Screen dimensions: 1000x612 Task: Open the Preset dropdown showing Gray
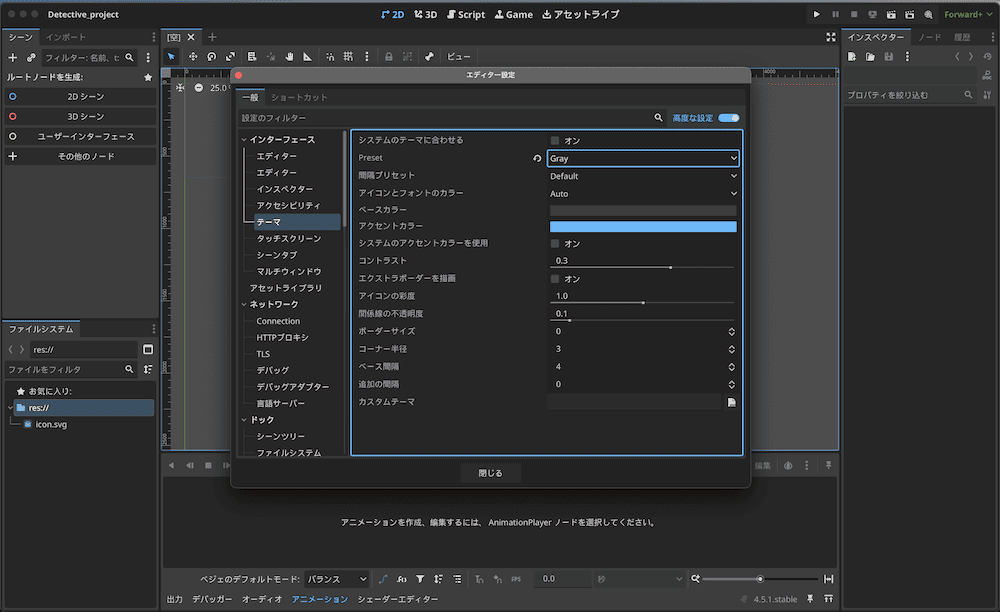[x=641, y=158]
